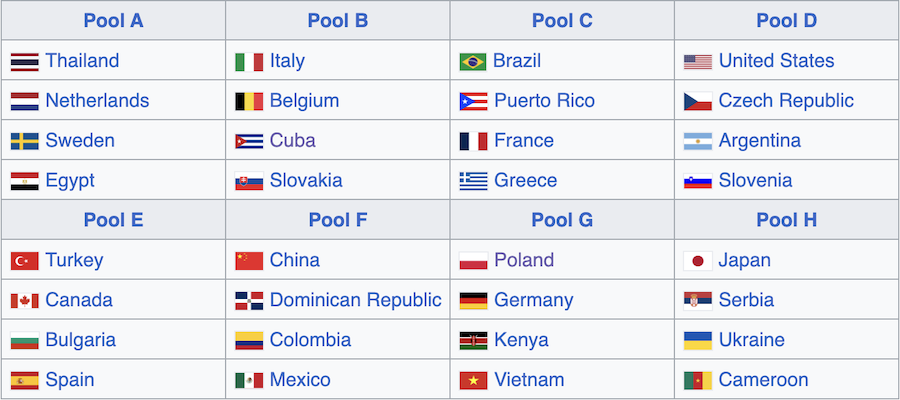Click the Thailand flag icon

[25, 61]
